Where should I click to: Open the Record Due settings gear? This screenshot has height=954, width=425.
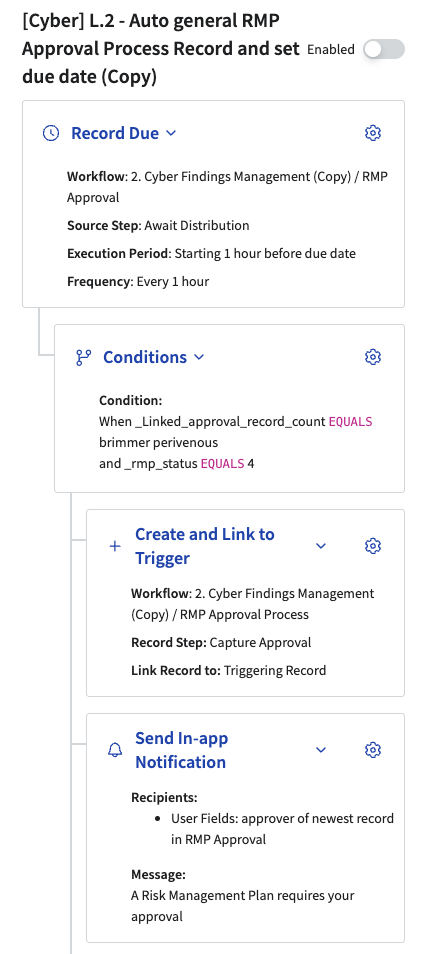[x=373, y=133]
